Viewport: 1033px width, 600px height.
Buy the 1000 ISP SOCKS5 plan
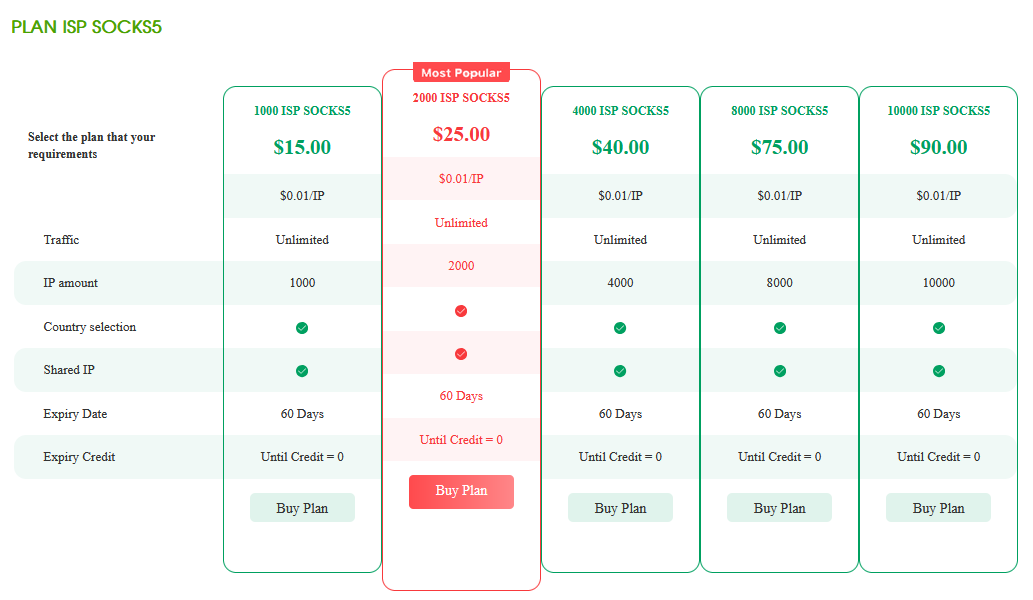pyautogui.click(x=302, y=508)
